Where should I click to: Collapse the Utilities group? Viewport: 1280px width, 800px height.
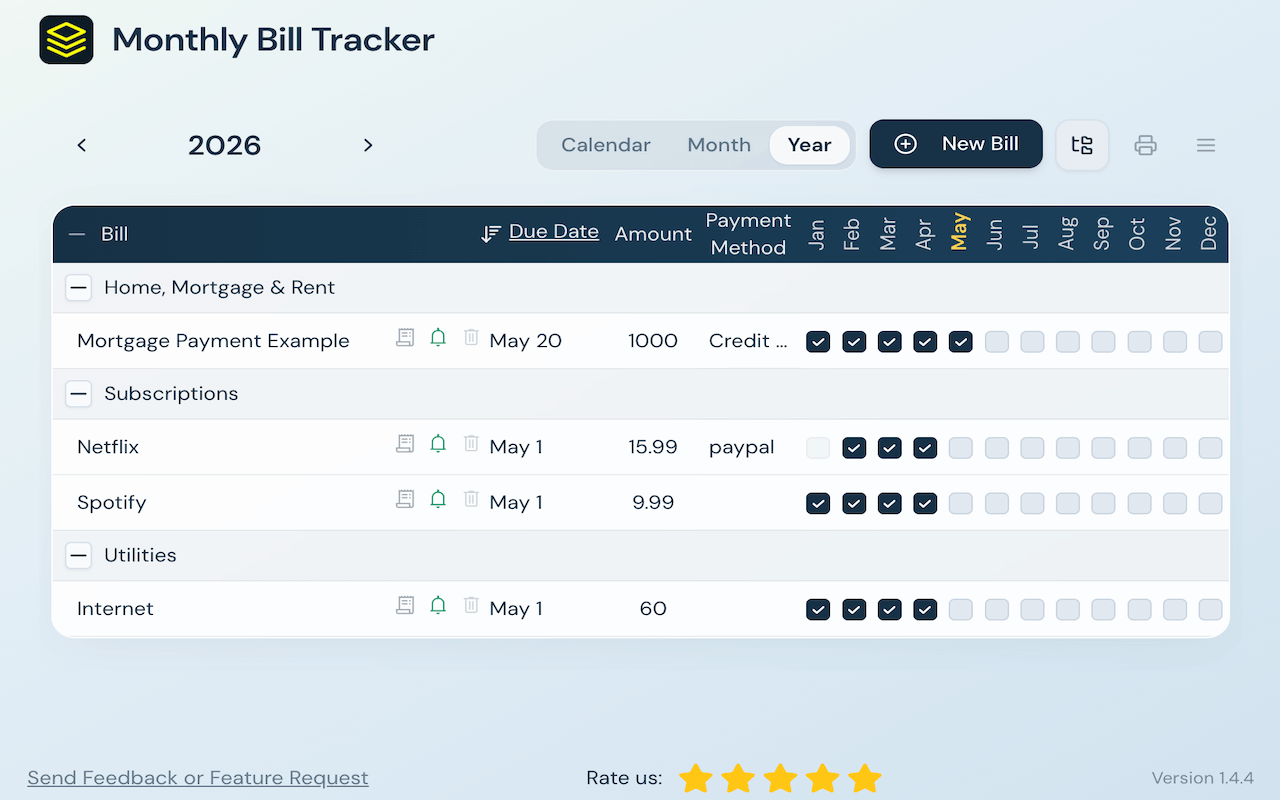tap(79, 556)
